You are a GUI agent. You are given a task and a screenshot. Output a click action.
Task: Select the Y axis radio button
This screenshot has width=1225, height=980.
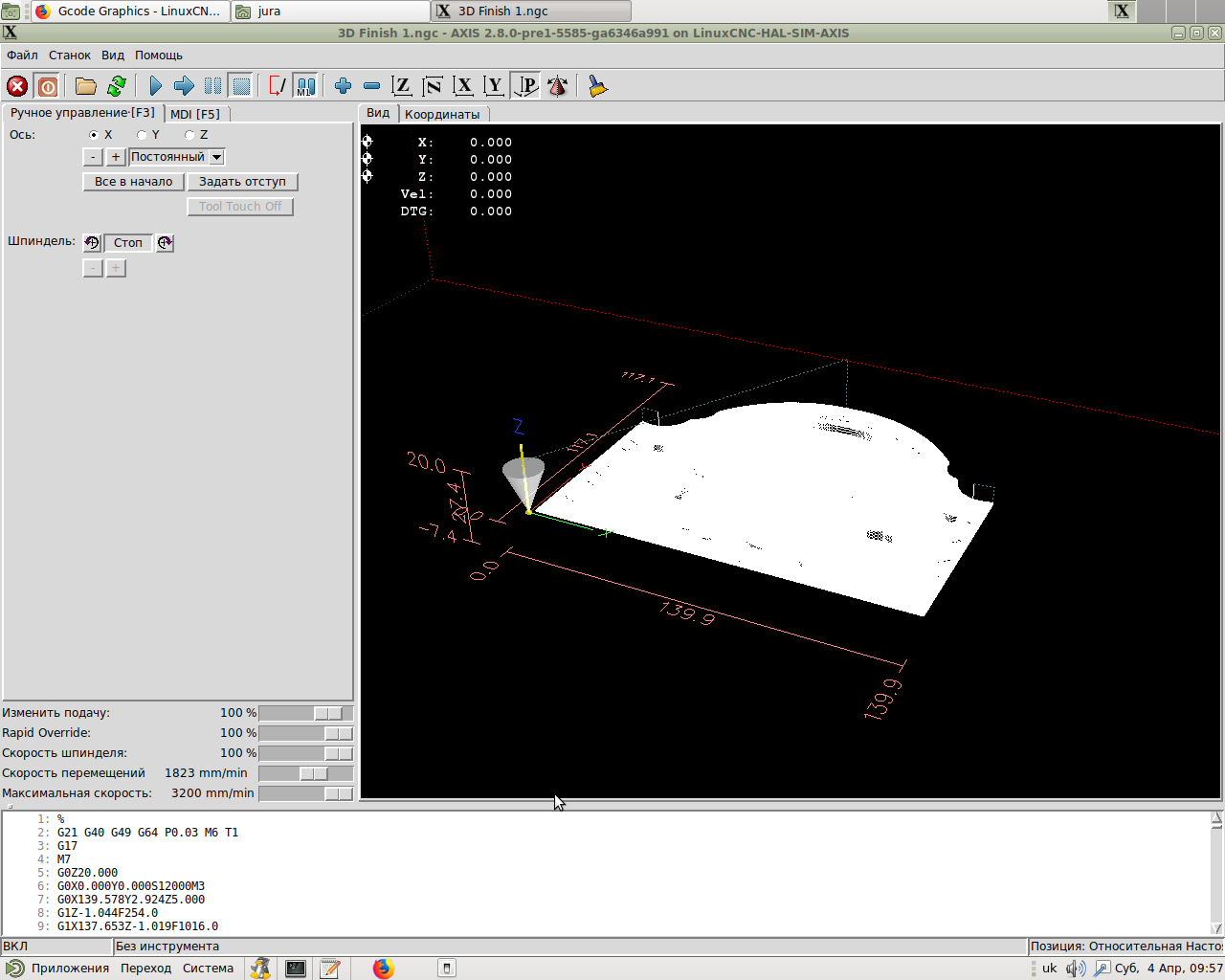point(142,135)
